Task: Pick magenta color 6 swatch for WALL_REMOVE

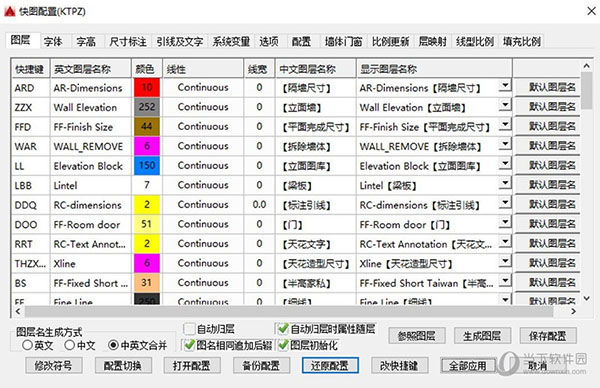Action: click(x=147, y=146)
